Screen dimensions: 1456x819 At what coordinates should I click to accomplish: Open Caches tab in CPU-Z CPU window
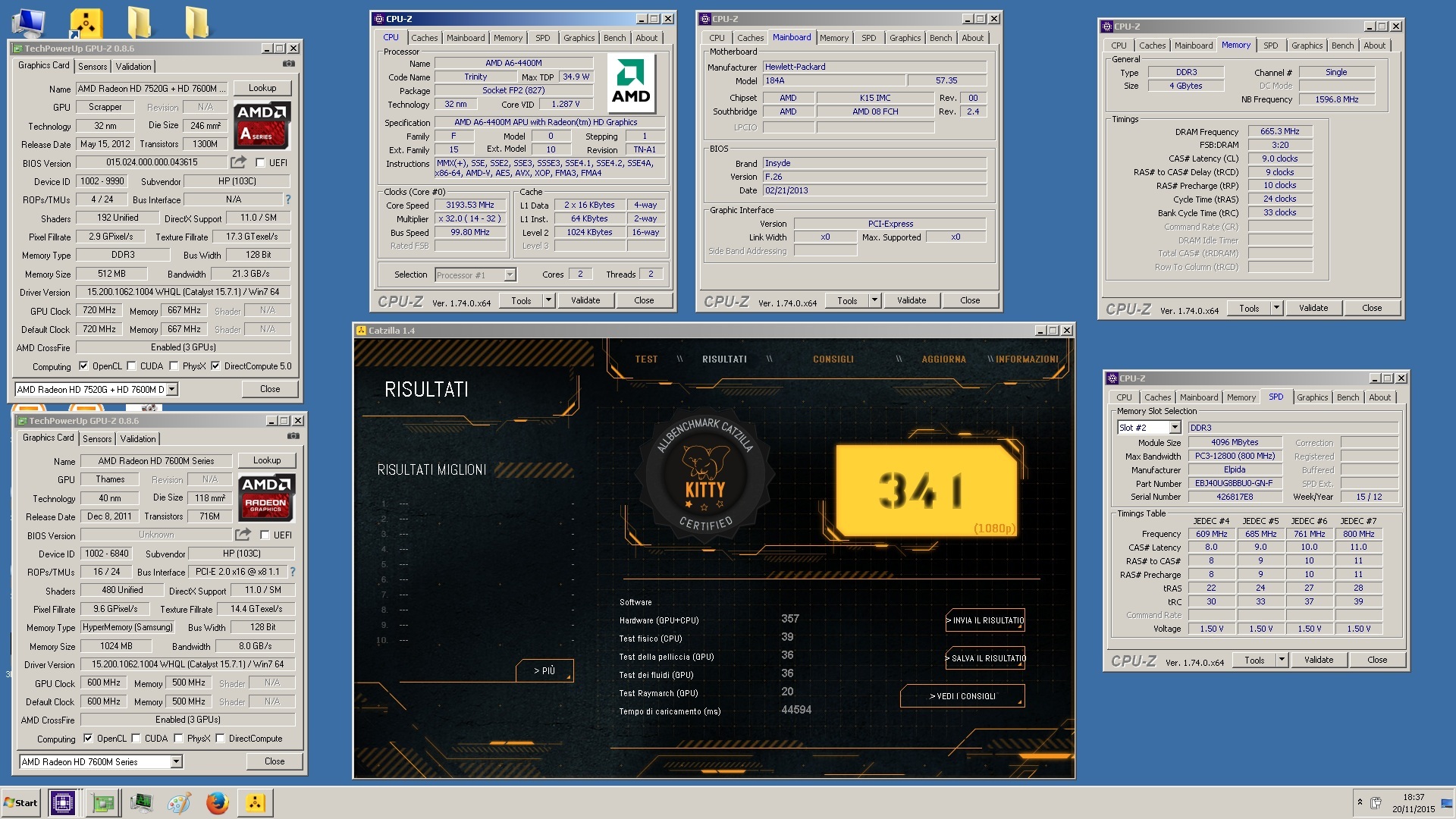coord(424,38)
